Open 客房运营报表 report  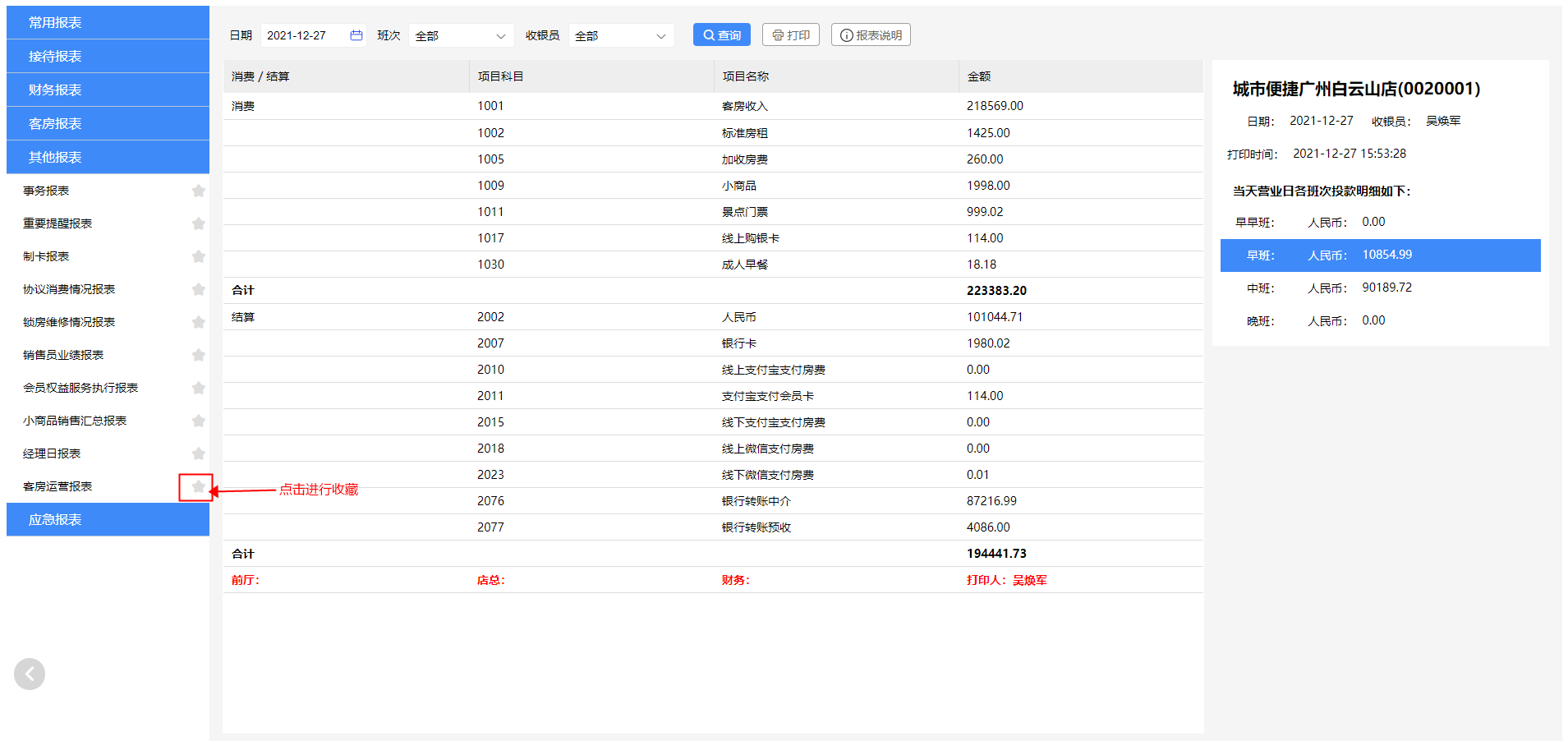(57, 486)
